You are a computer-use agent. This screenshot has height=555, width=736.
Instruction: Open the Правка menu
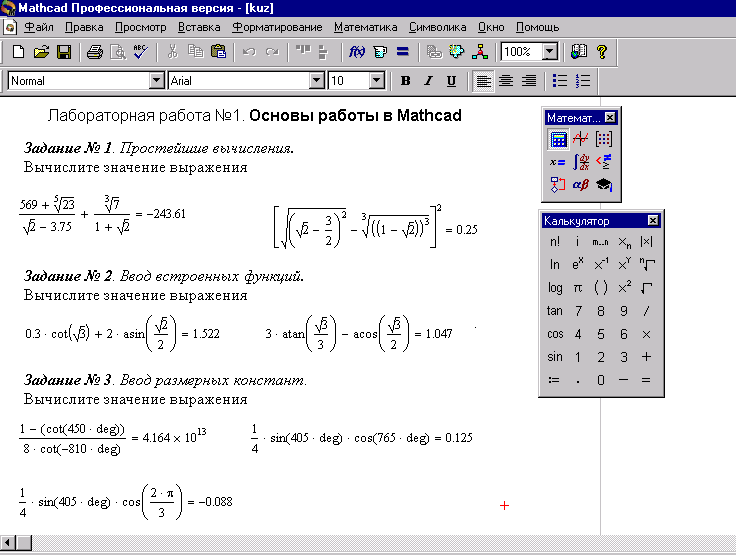[84, 27]
